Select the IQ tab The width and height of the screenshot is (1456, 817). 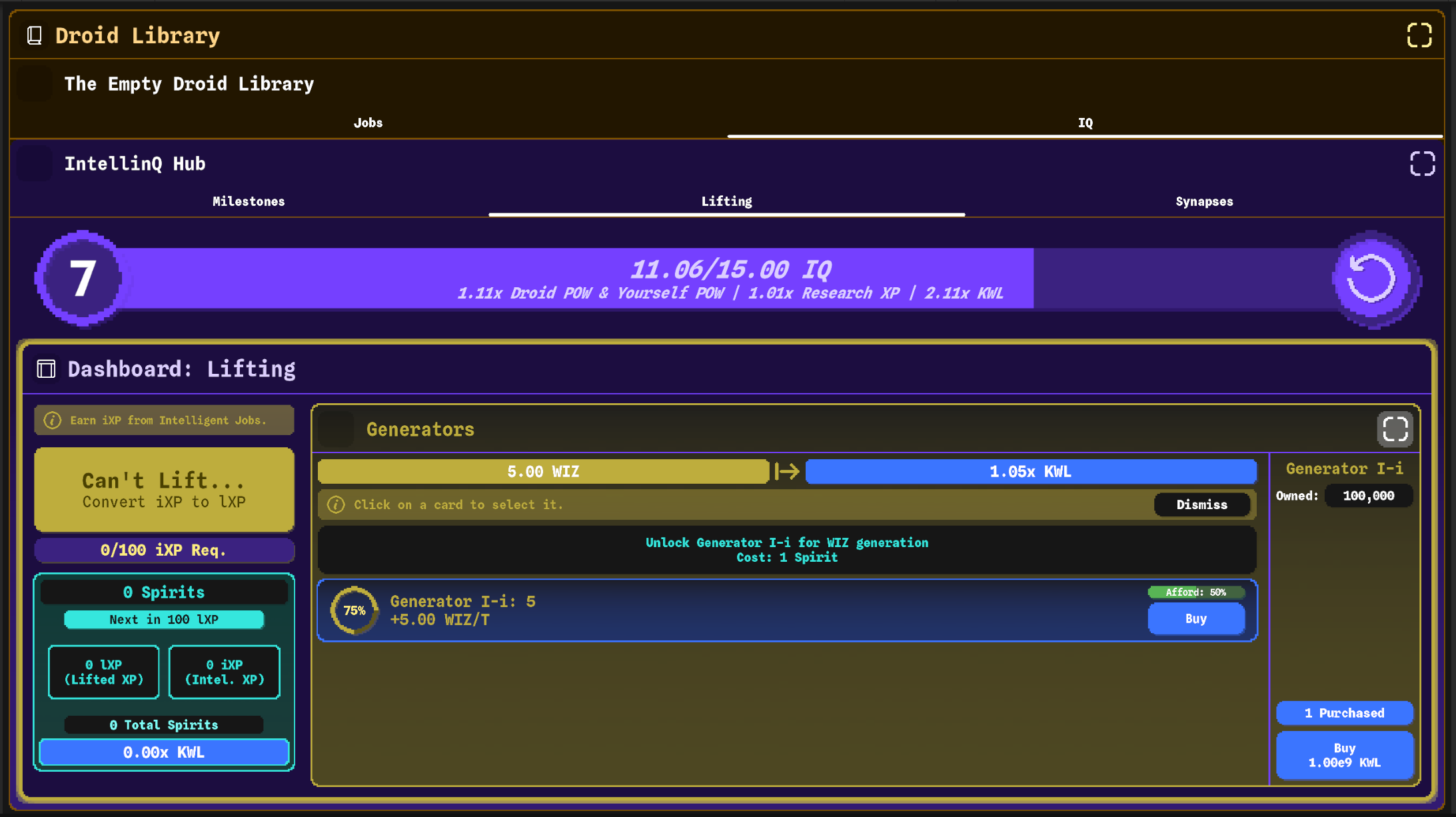click(1085, 123)
